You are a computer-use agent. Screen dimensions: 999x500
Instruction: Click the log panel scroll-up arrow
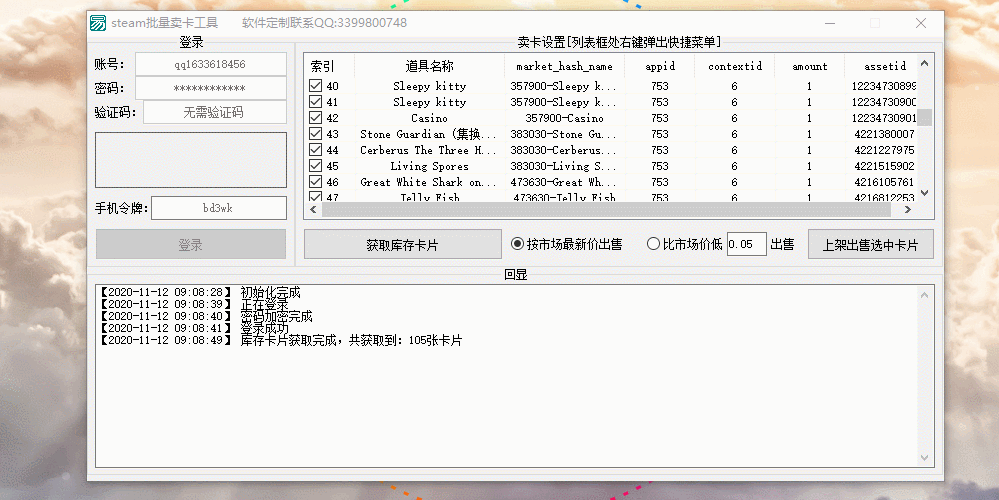[924, 295]
